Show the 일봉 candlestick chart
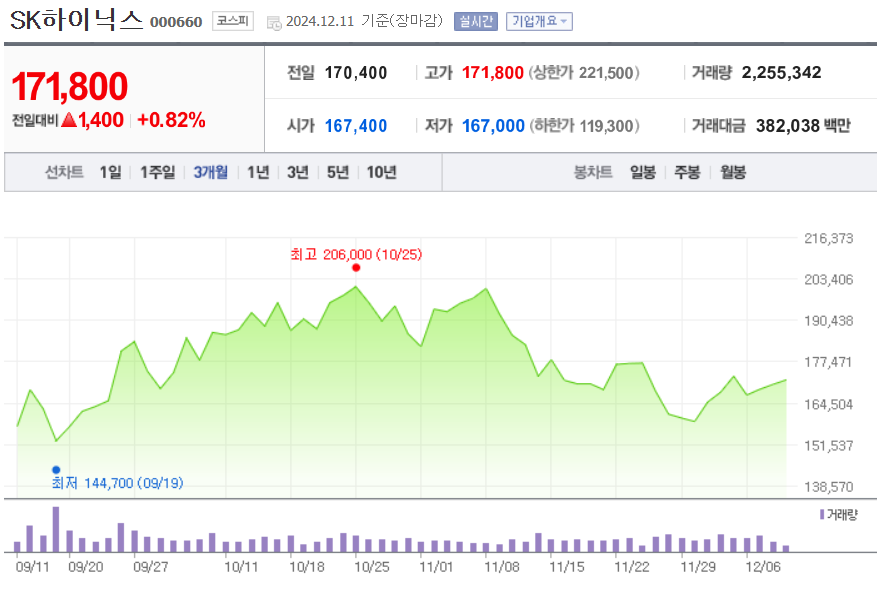The width and height of the screenshot is (877, 589). 643,172
